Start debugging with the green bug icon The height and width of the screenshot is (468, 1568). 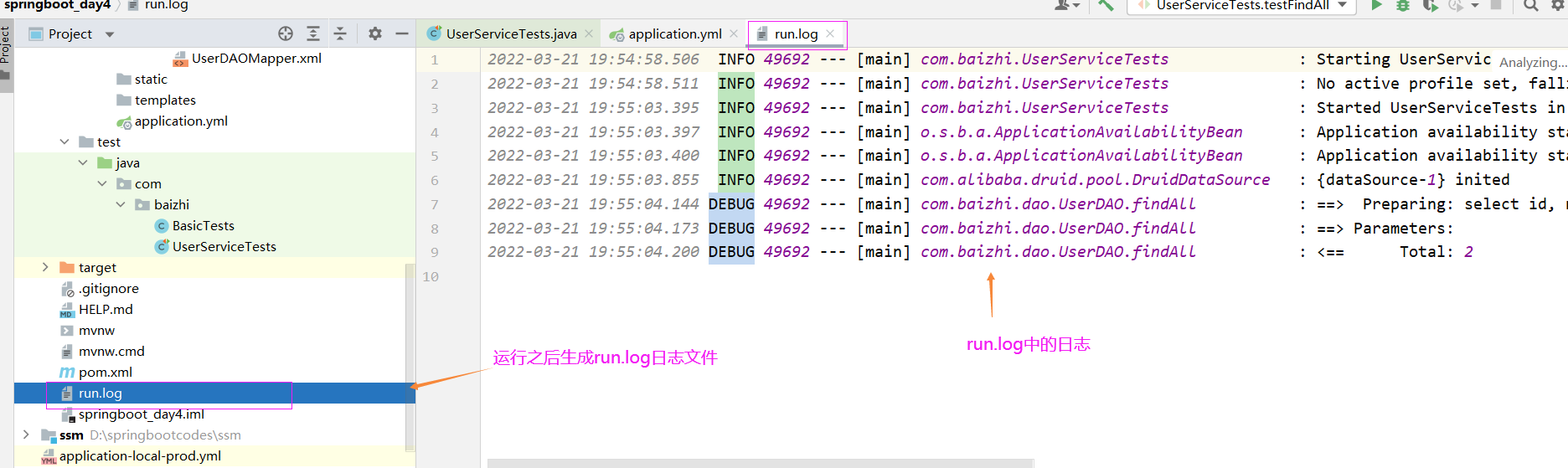click(1403, 5)
